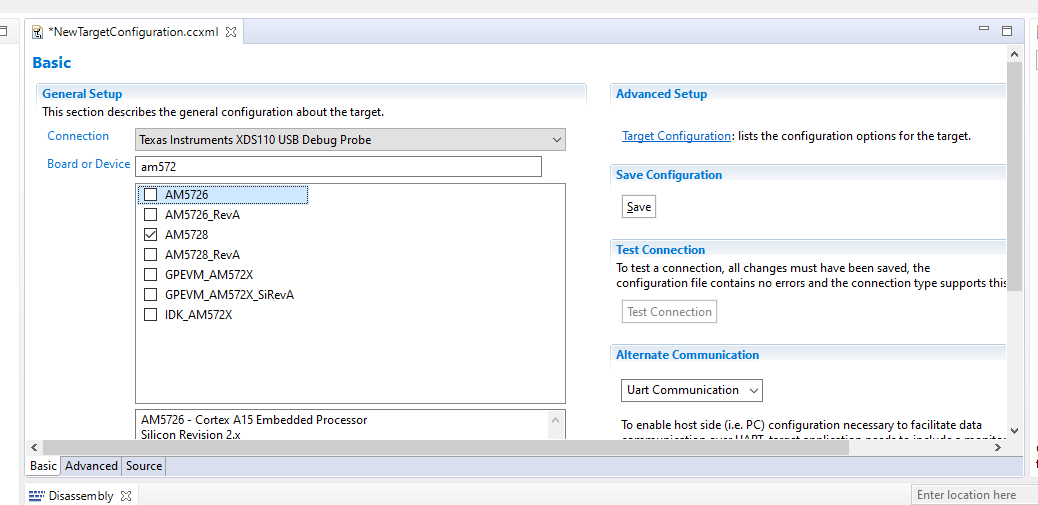The width and height of the screenshot is (1038, 505).
Task: Select the AM5728 label text
Action: point(187,234)
